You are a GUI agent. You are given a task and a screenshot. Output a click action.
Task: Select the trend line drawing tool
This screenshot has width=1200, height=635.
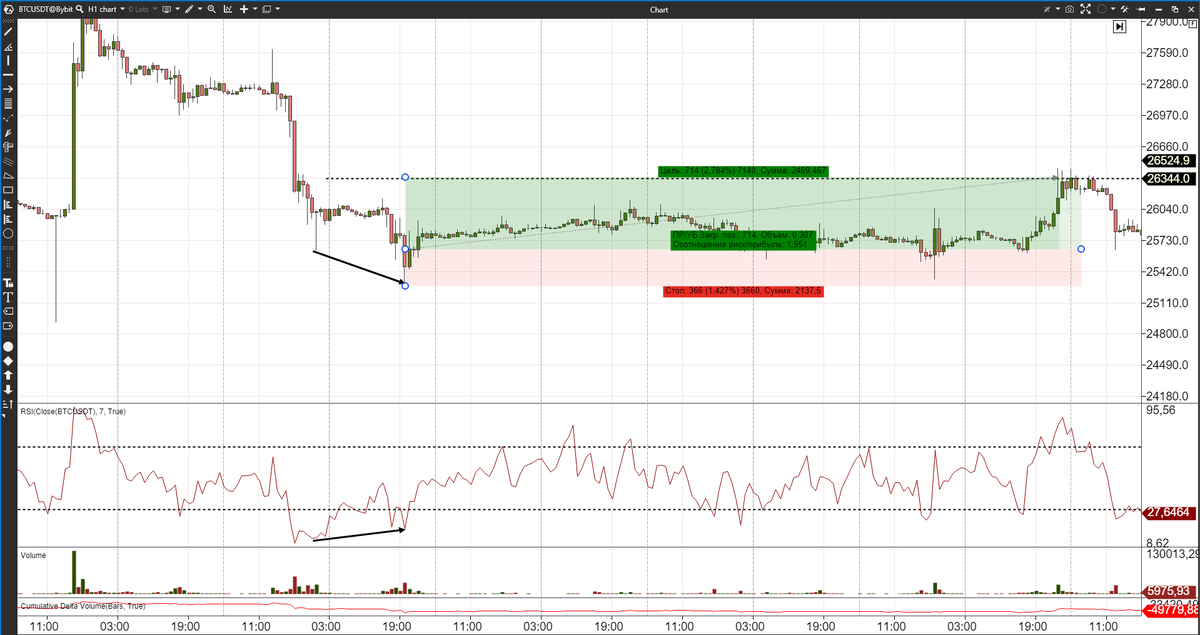pyautogui.click(x=8, y=32)
